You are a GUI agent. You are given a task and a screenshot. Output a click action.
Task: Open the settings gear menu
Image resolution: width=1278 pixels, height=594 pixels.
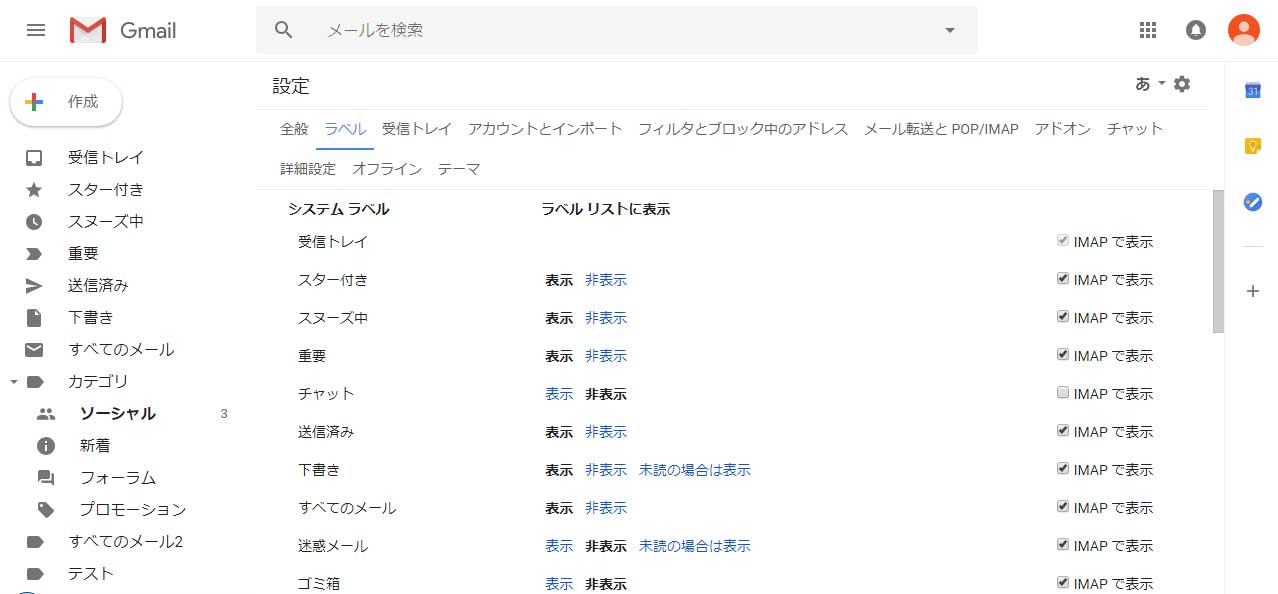tap(1182, 84)
